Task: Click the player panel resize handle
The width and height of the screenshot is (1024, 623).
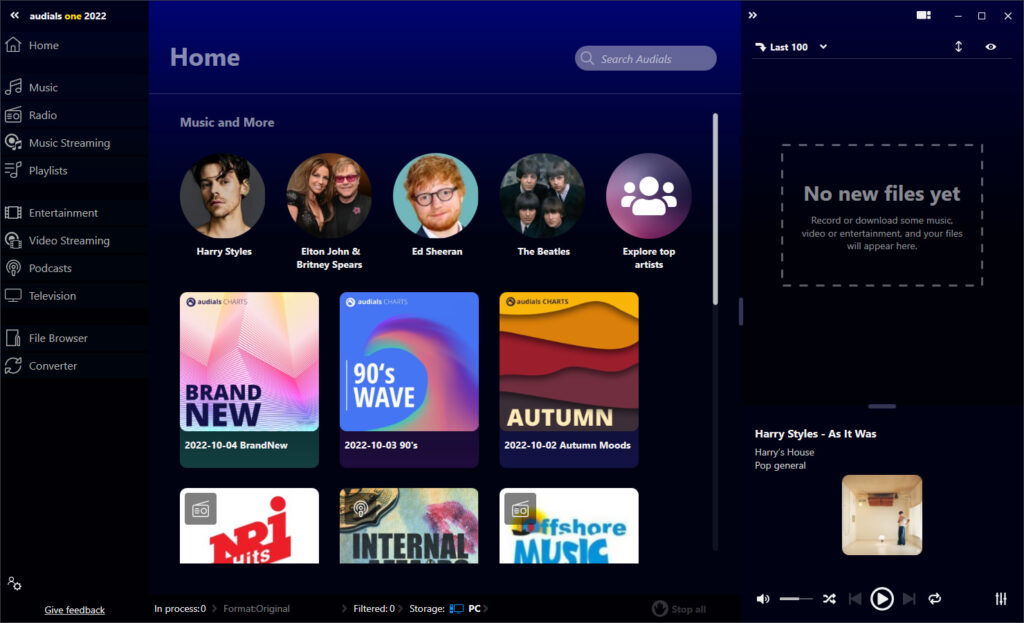Action: click(x=882, y=406)
